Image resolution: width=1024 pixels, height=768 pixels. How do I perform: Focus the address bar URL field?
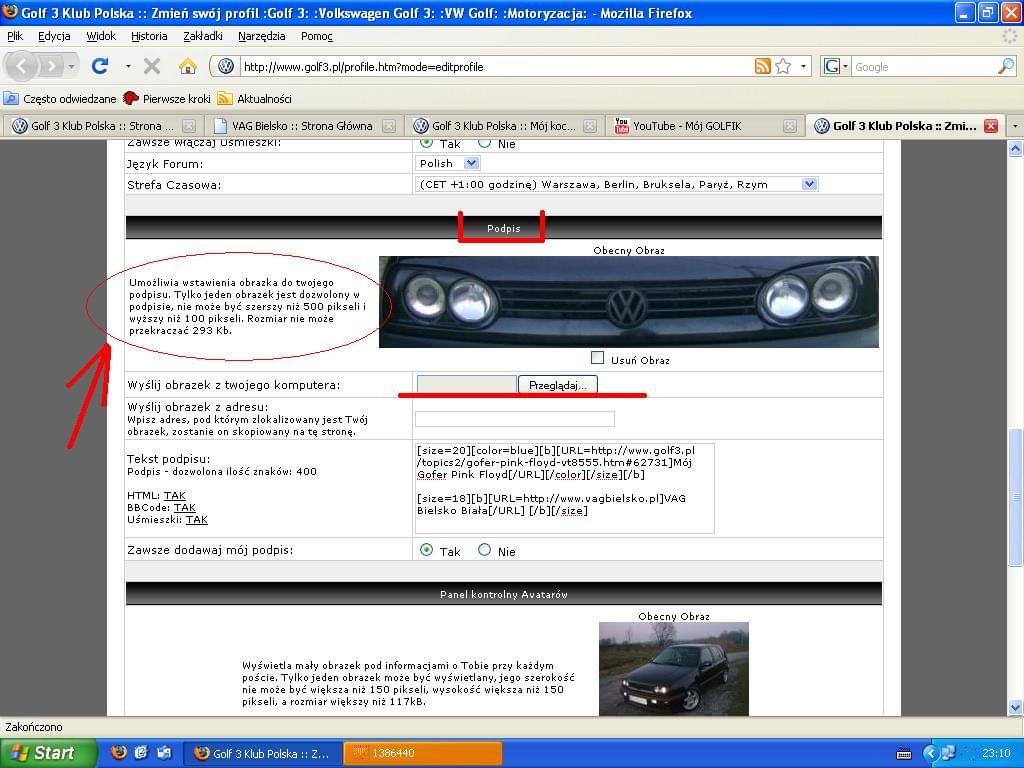coord(496,66)
